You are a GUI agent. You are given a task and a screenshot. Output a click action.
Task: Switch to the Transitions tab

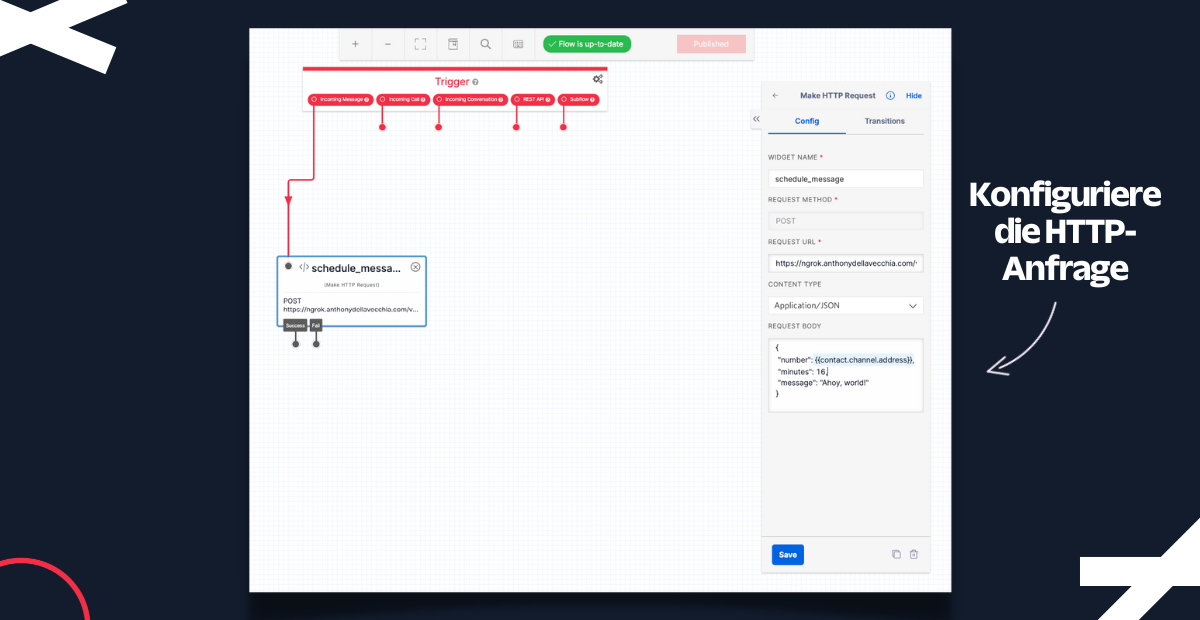884,121
